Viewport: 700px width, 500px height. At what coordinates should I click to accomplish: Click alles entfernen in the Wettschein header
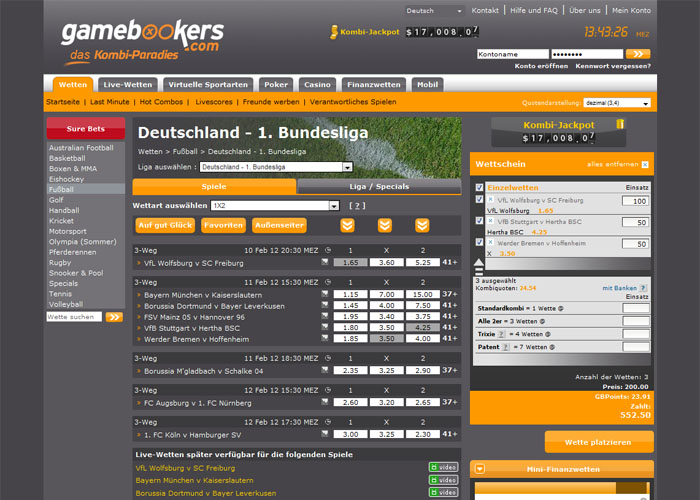(x=612, y=165)
